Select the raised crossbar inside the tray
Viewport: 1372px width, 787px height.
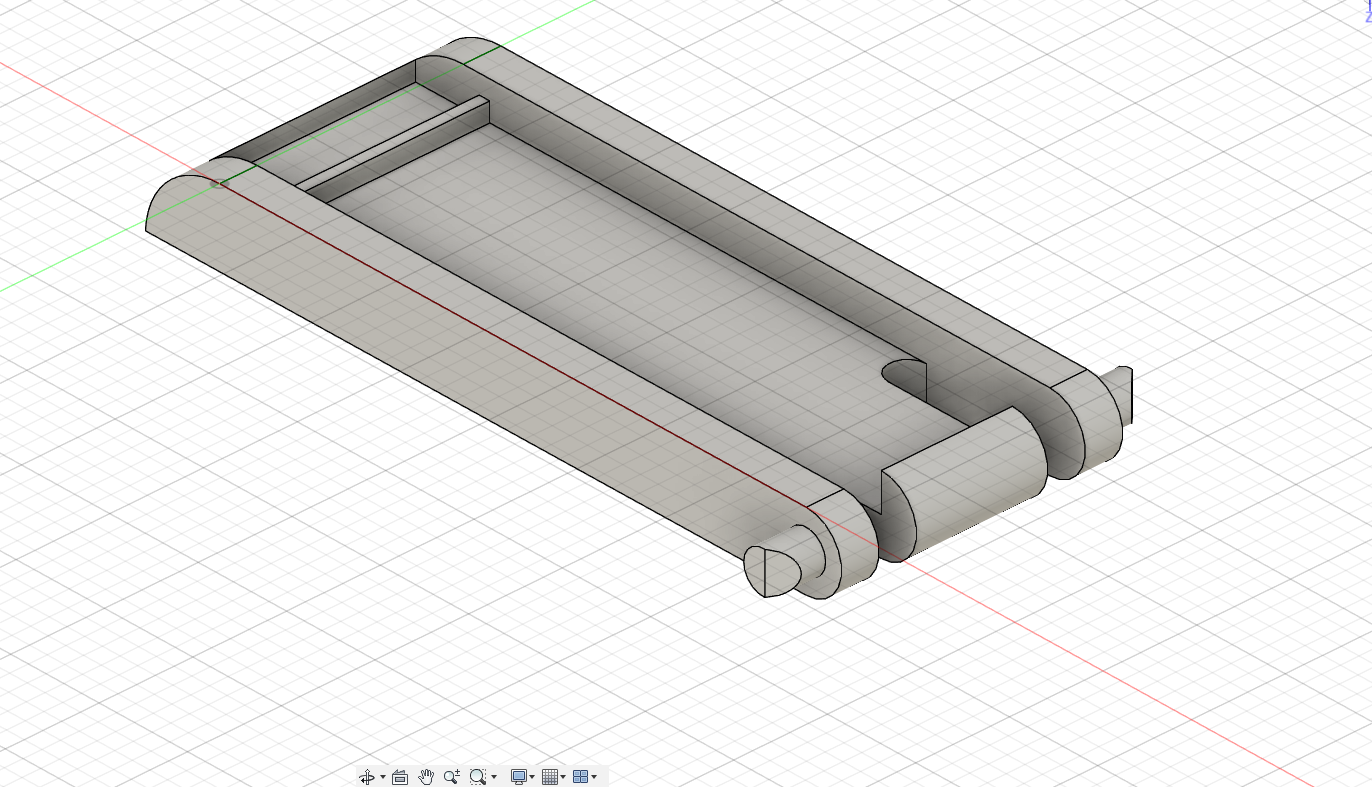[x=400, y=150]
